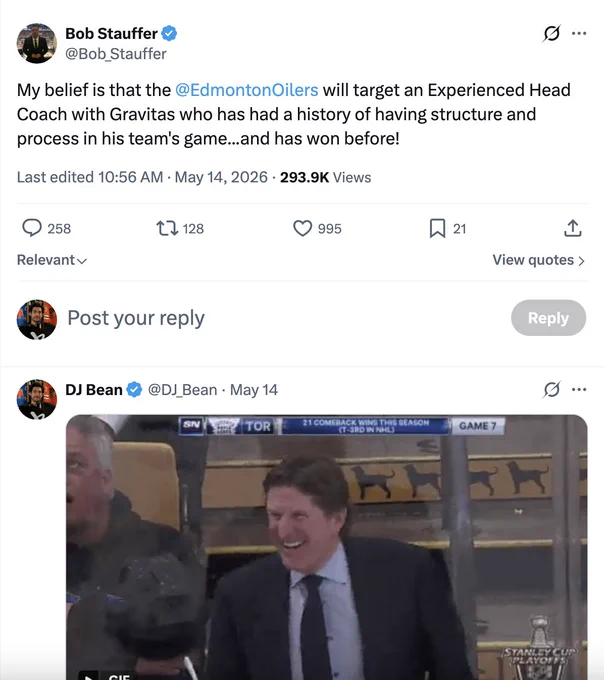This screenshot has height=680, width=604.
Task: Open the share upload icon
Action: point(572,228)
